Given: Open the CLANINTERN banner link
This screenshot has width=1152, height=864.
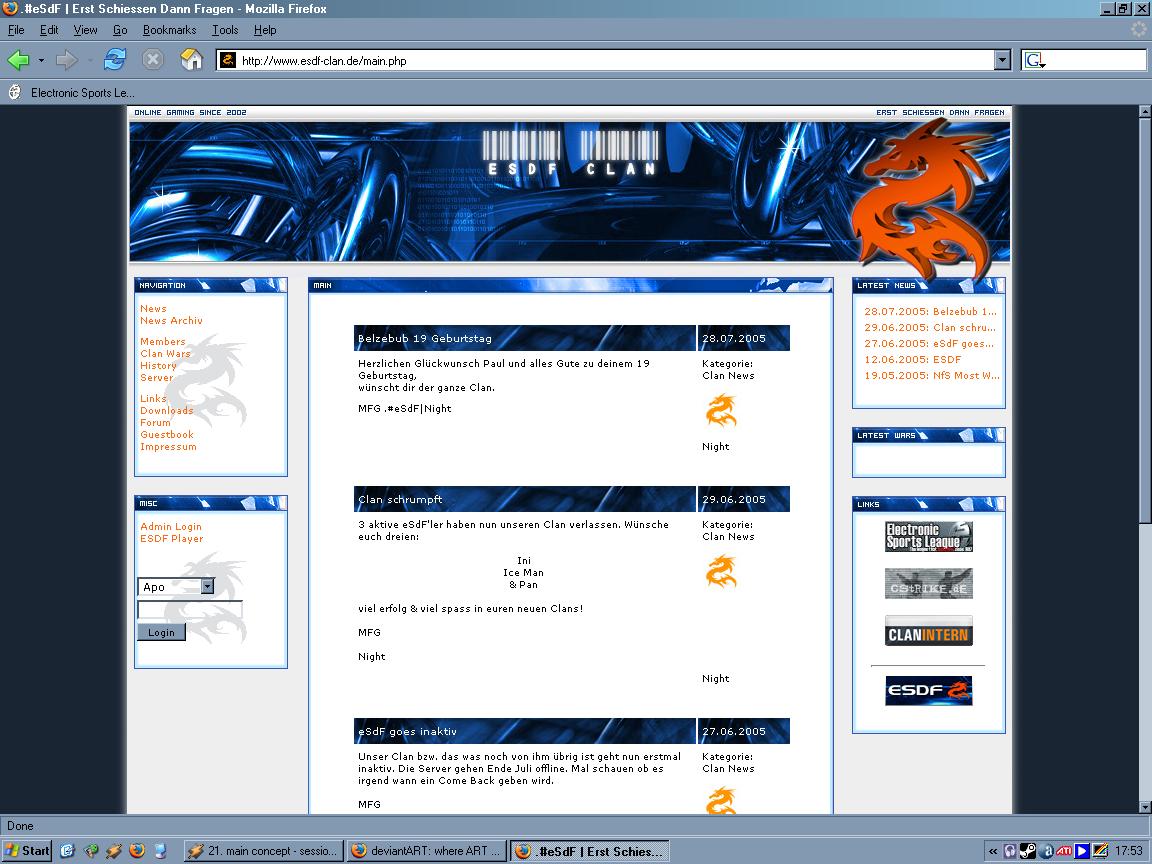Looking at the screenshot, I should point(928,631).
